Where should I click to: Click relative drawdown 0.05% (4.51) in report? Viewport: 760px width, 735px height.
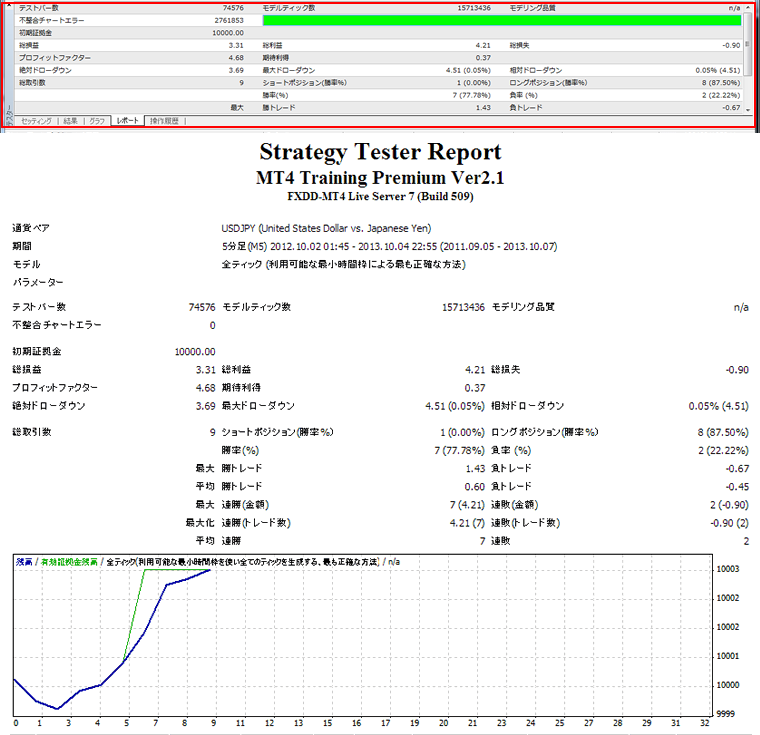718,406
